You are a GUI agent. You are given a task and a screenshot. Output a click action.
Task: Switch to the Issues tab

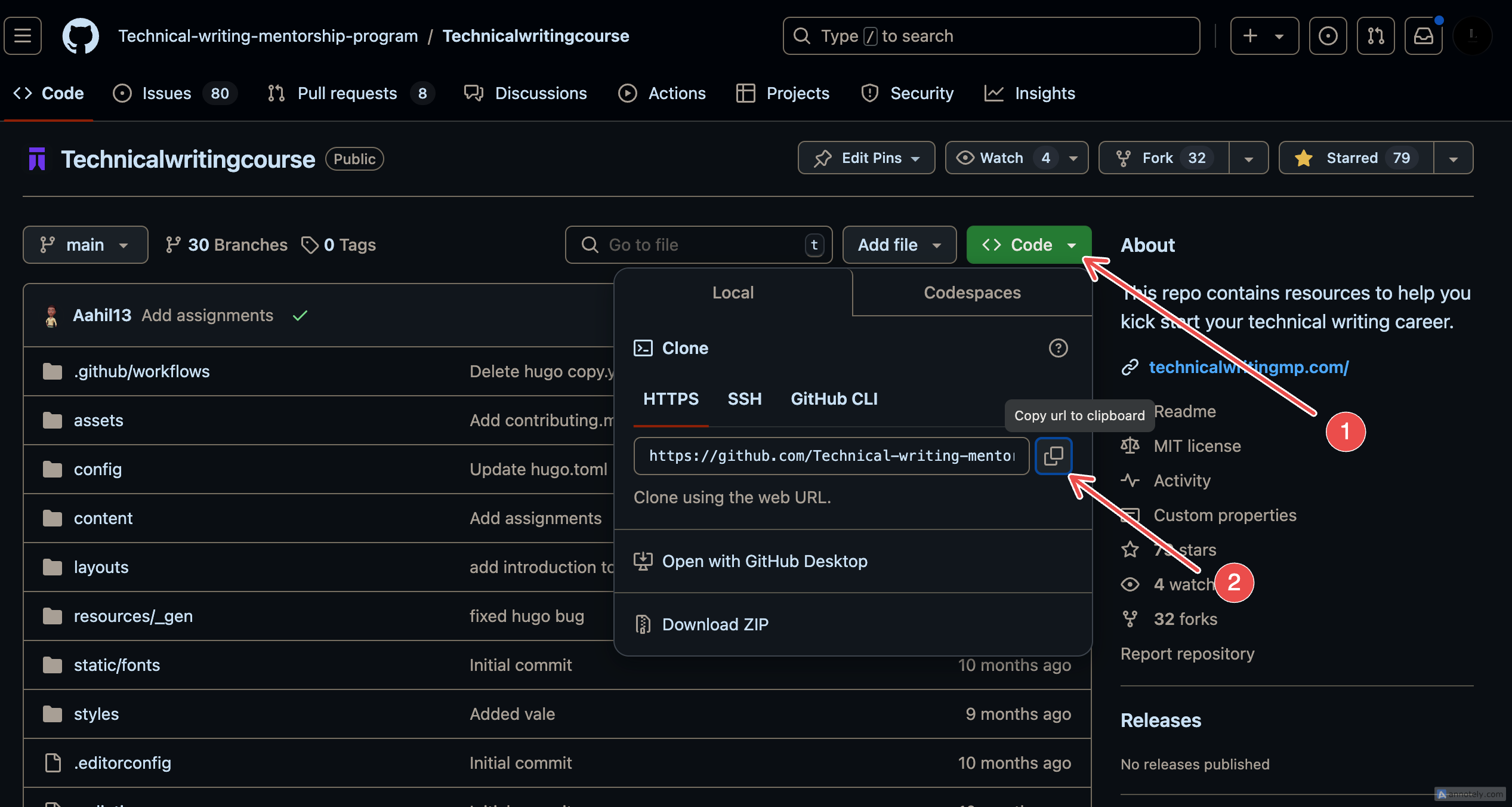click(175, 93)
